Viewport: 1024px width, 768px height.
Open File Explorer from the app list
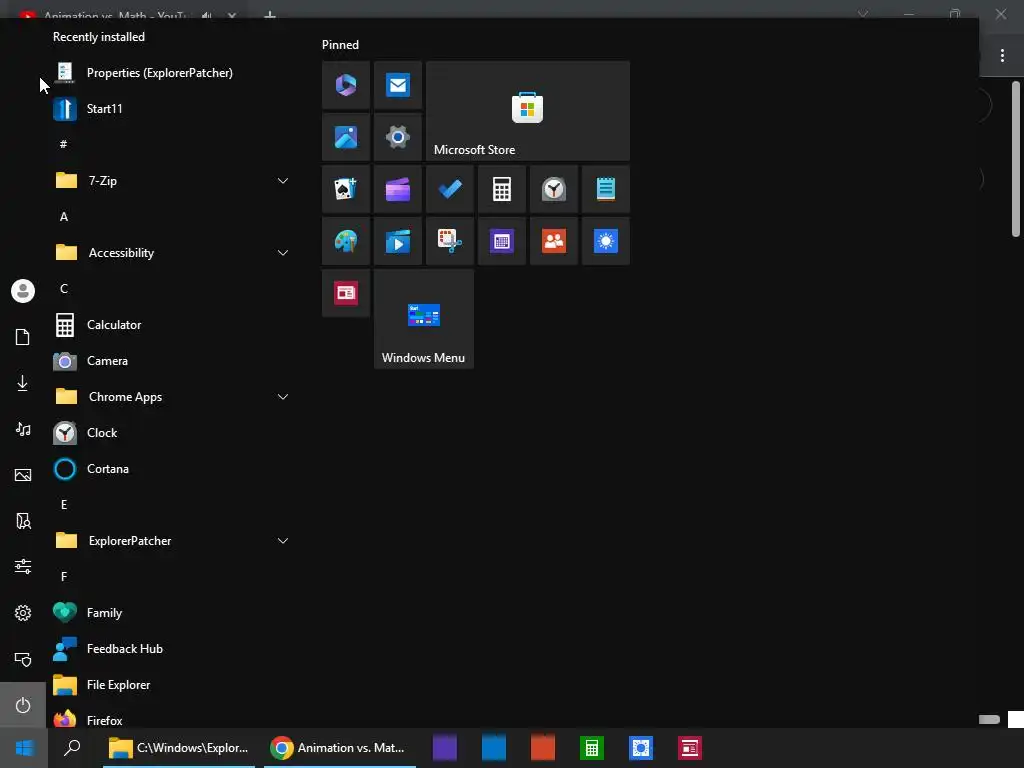pos(172,685)
